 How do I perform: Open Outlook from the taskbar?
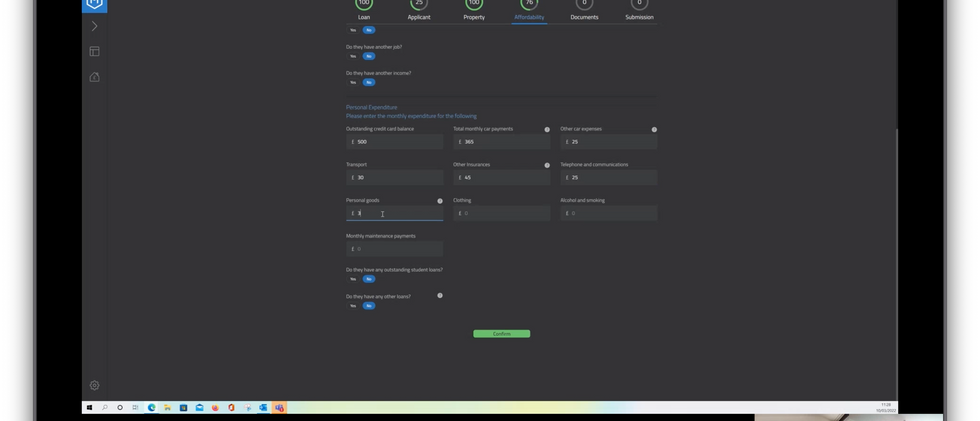click(263, 408)
